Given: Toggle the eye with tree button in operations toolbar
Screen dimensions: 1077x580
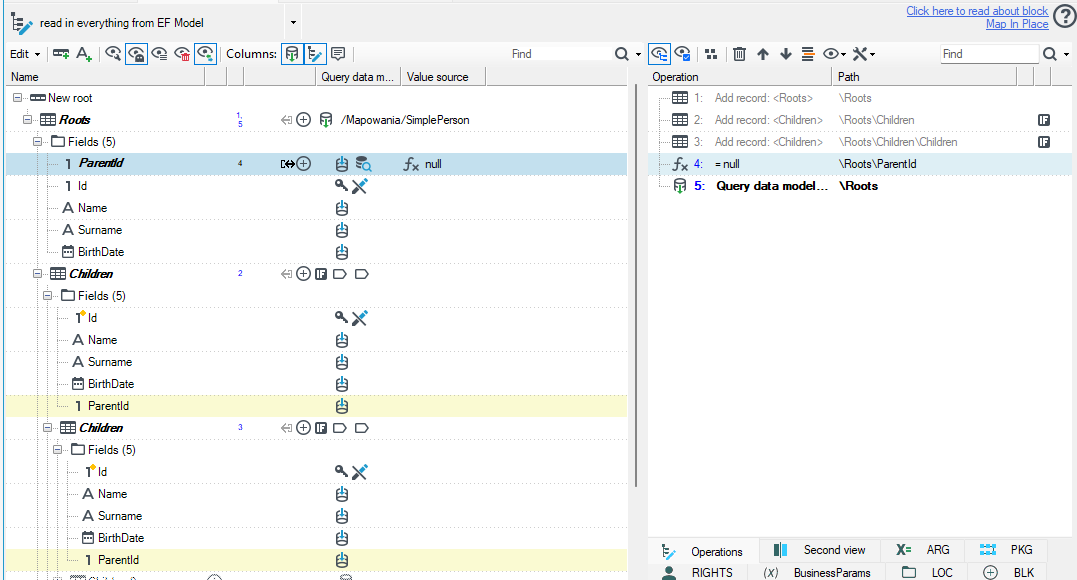Looking at the screenshot, I should pos(659,54).
